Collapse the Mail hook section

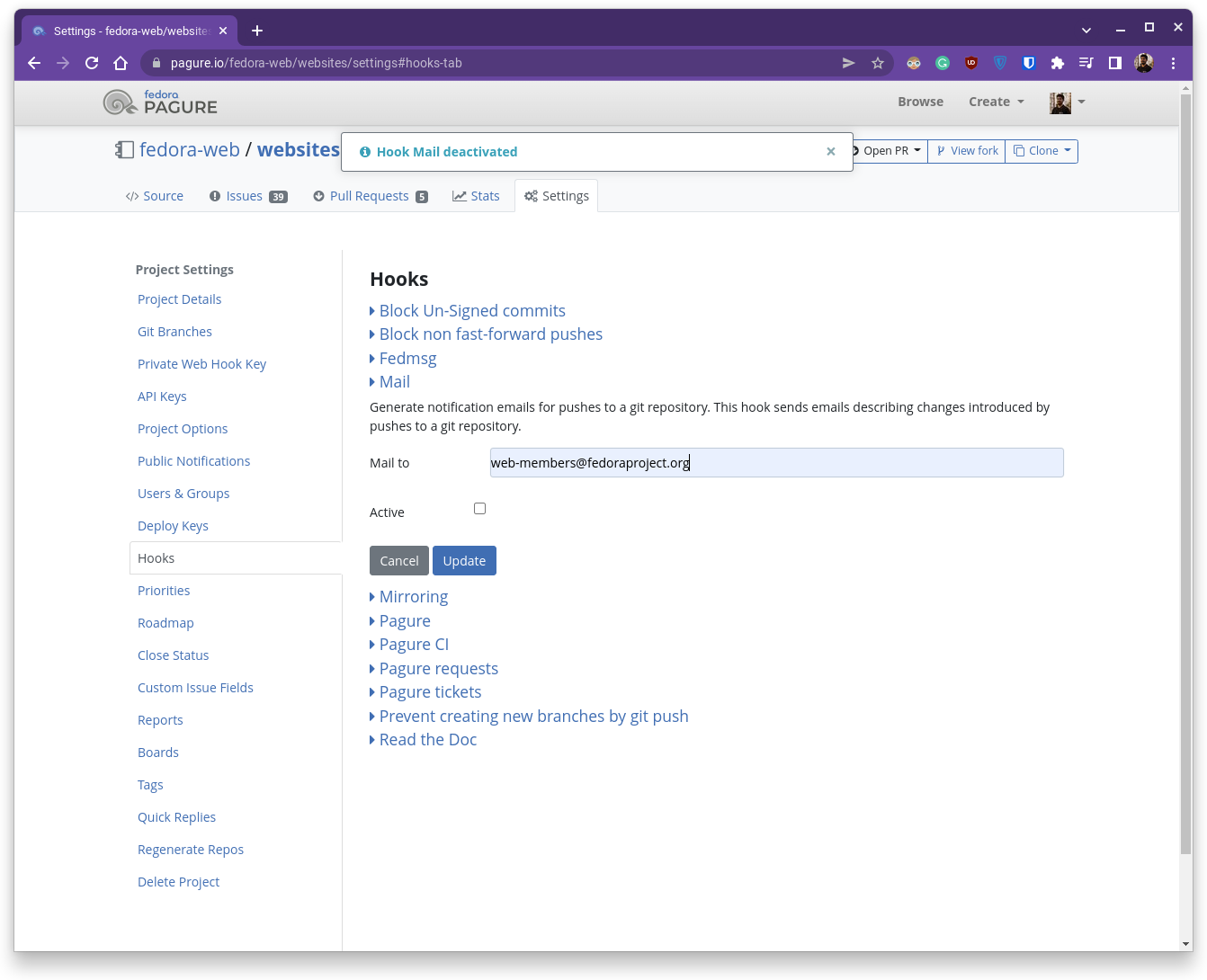(x=390, y=382)
